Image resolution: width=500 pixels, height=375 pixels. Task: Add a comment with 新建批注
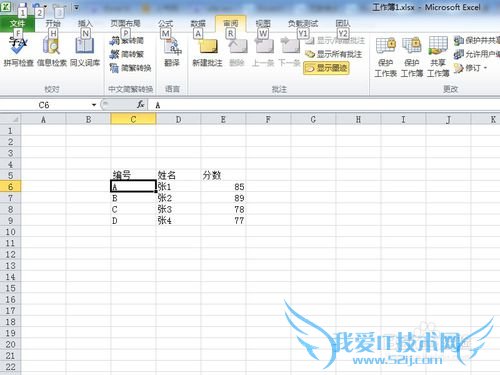(207, 52)
